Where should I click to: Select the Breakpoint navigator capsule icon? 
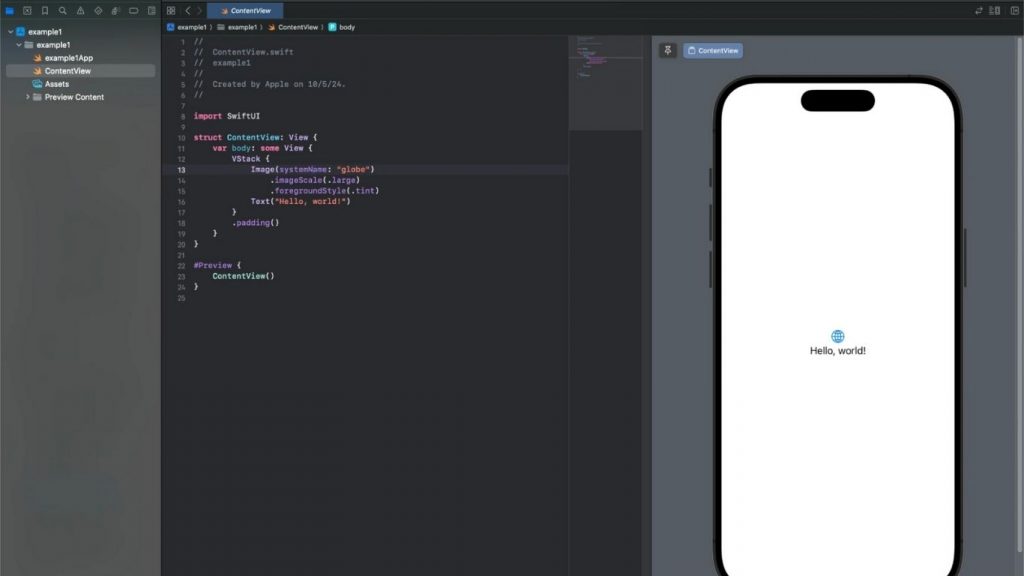(x=133, y=9)
